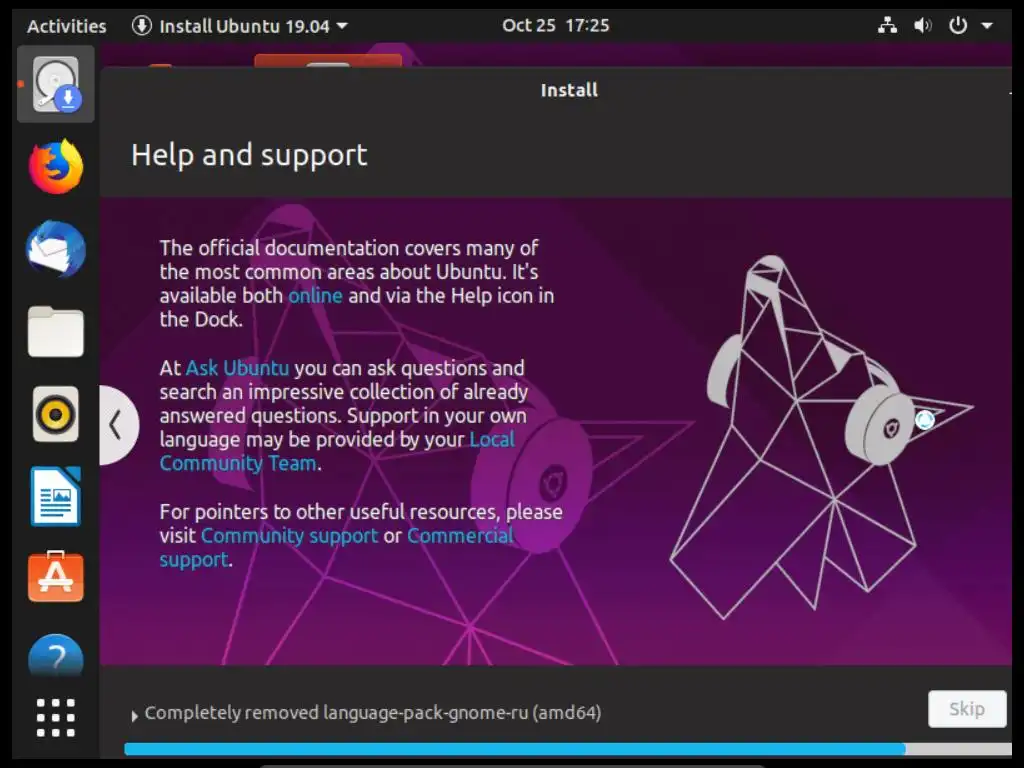Click status text Completely removed language-pack-gnome-ru
1024x768 pixels.
[x=372, y=712]
